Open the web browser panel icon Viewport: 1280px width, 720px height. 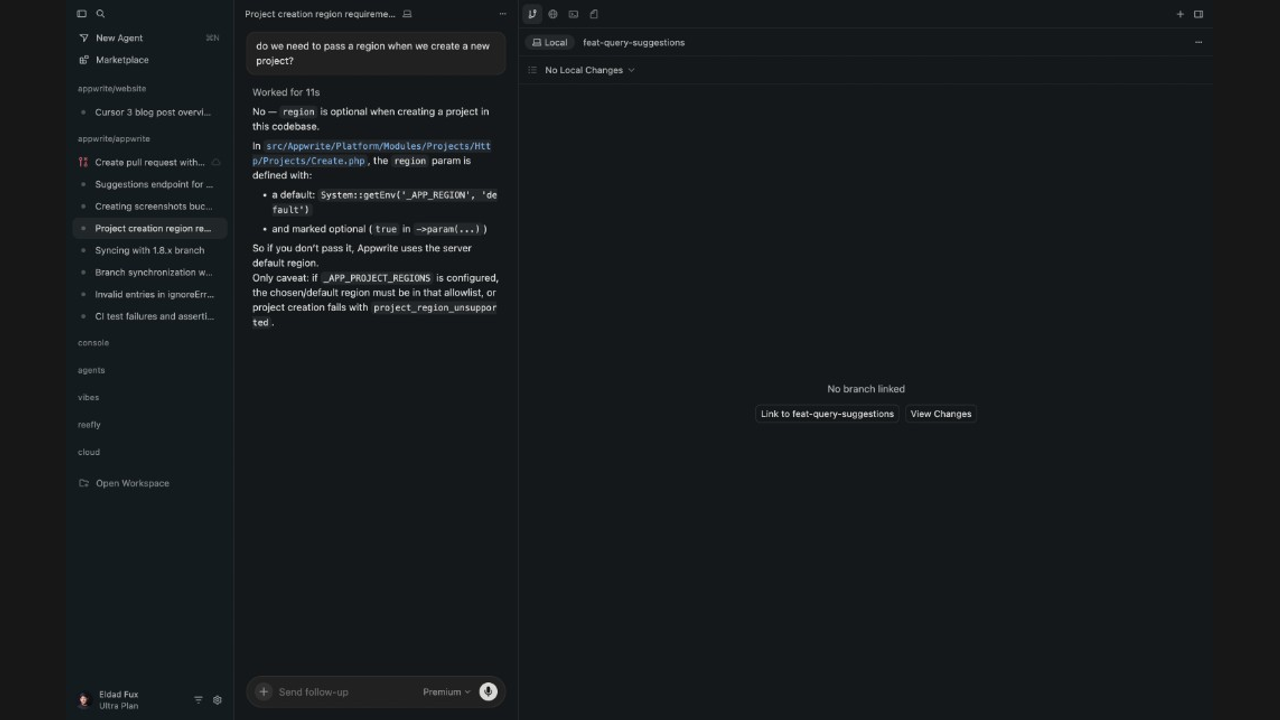pos(552,14)
